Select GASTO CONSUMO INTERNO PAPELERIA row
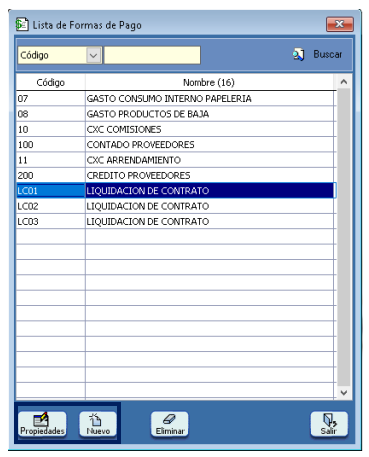 209,99
